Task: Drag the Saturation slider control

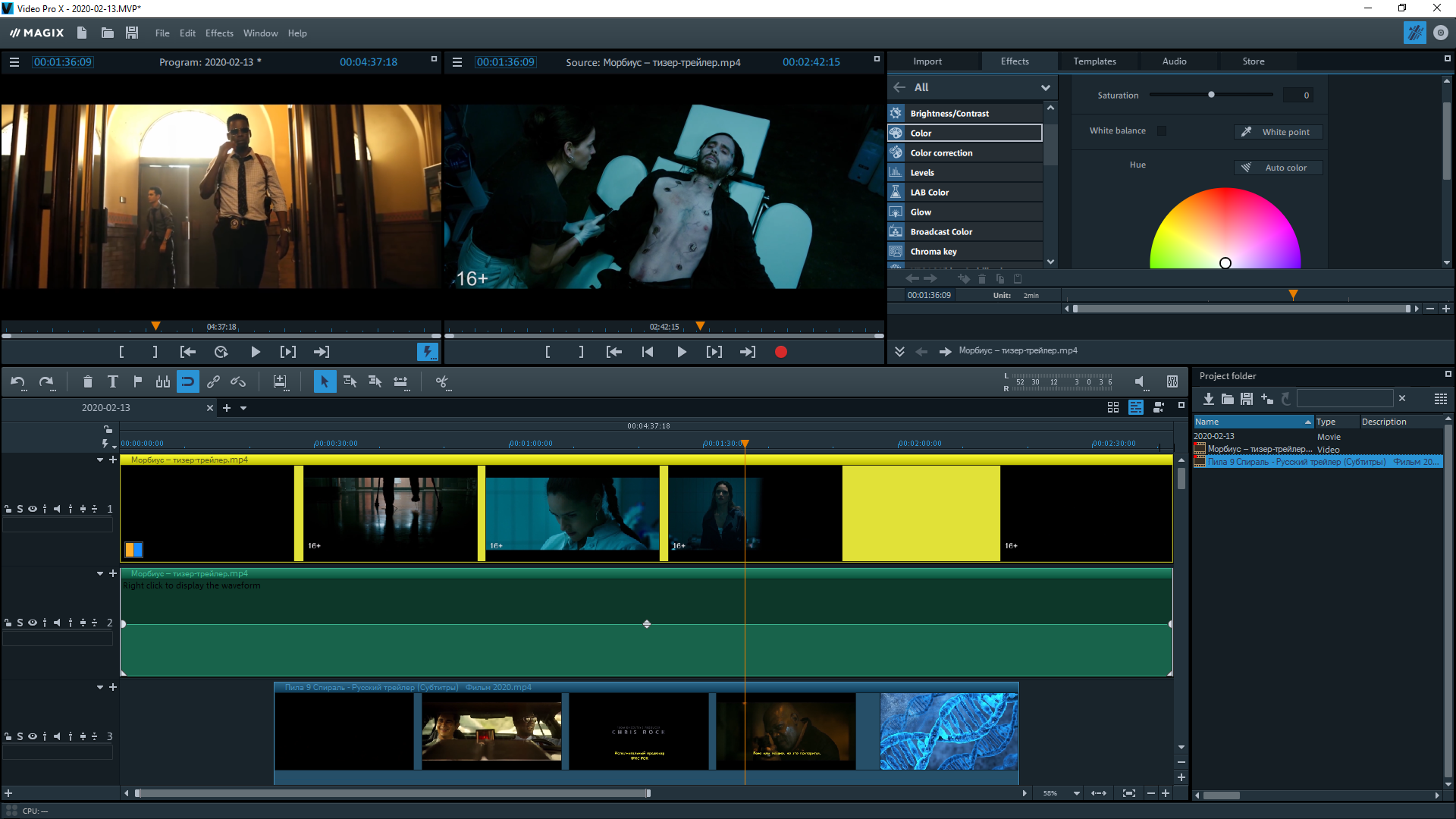Action: [1211, 95]
